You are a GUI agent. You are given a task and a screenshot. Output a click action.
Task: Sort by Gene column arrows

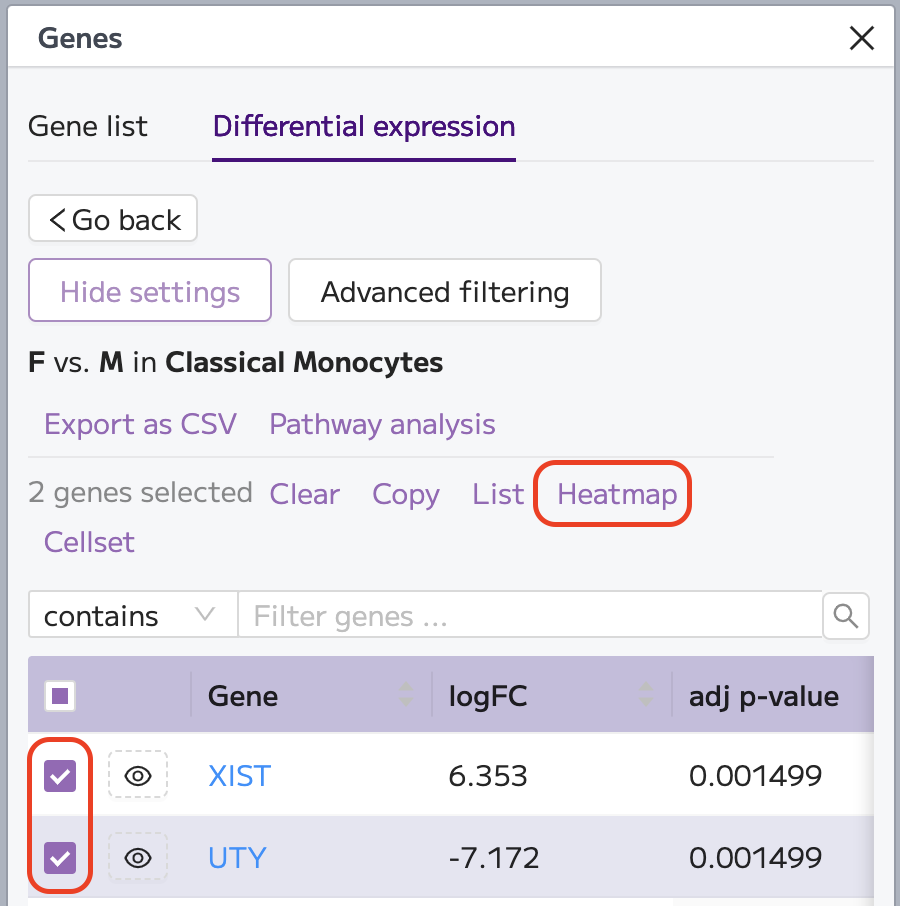[x=406, y=695]
